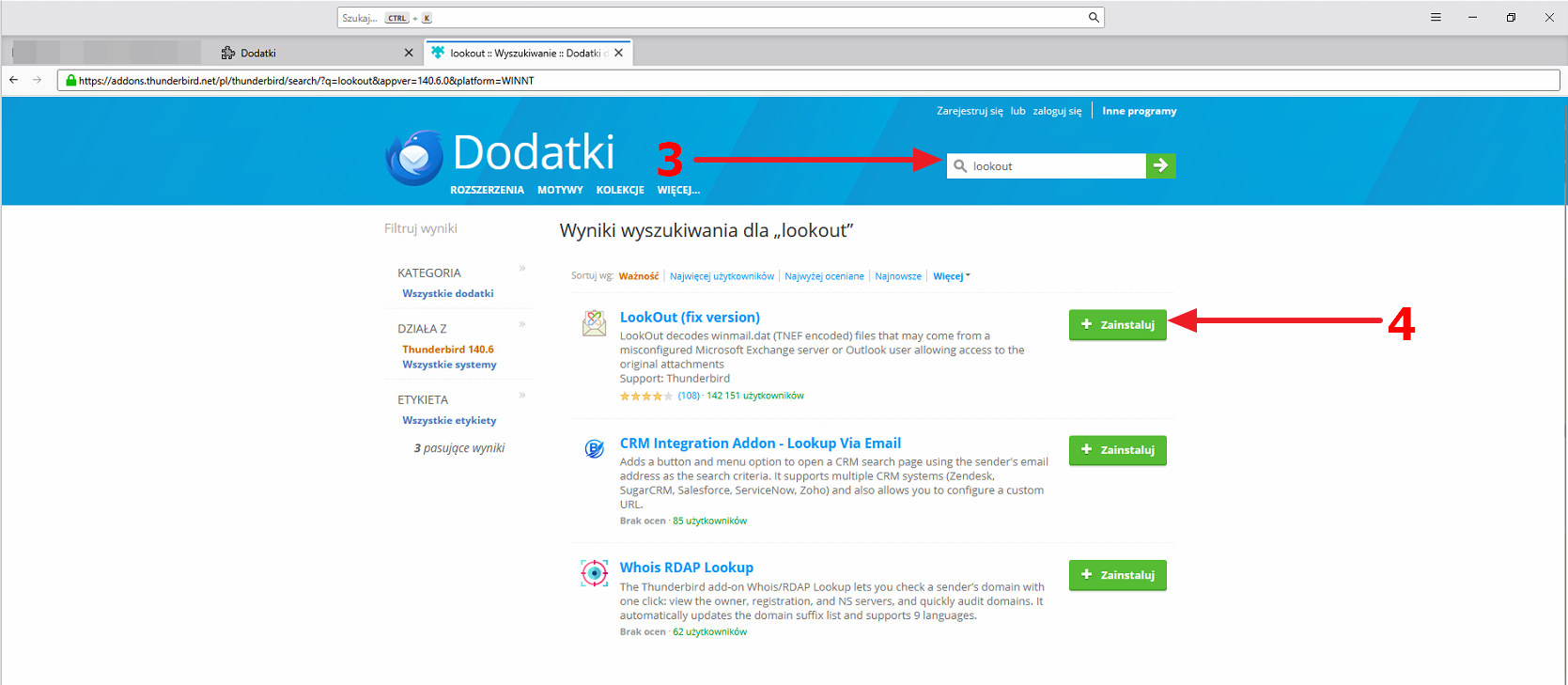Click the magnifier icon in global search bar
This screenshot has height=685, width=1568.
[1094, 17]
